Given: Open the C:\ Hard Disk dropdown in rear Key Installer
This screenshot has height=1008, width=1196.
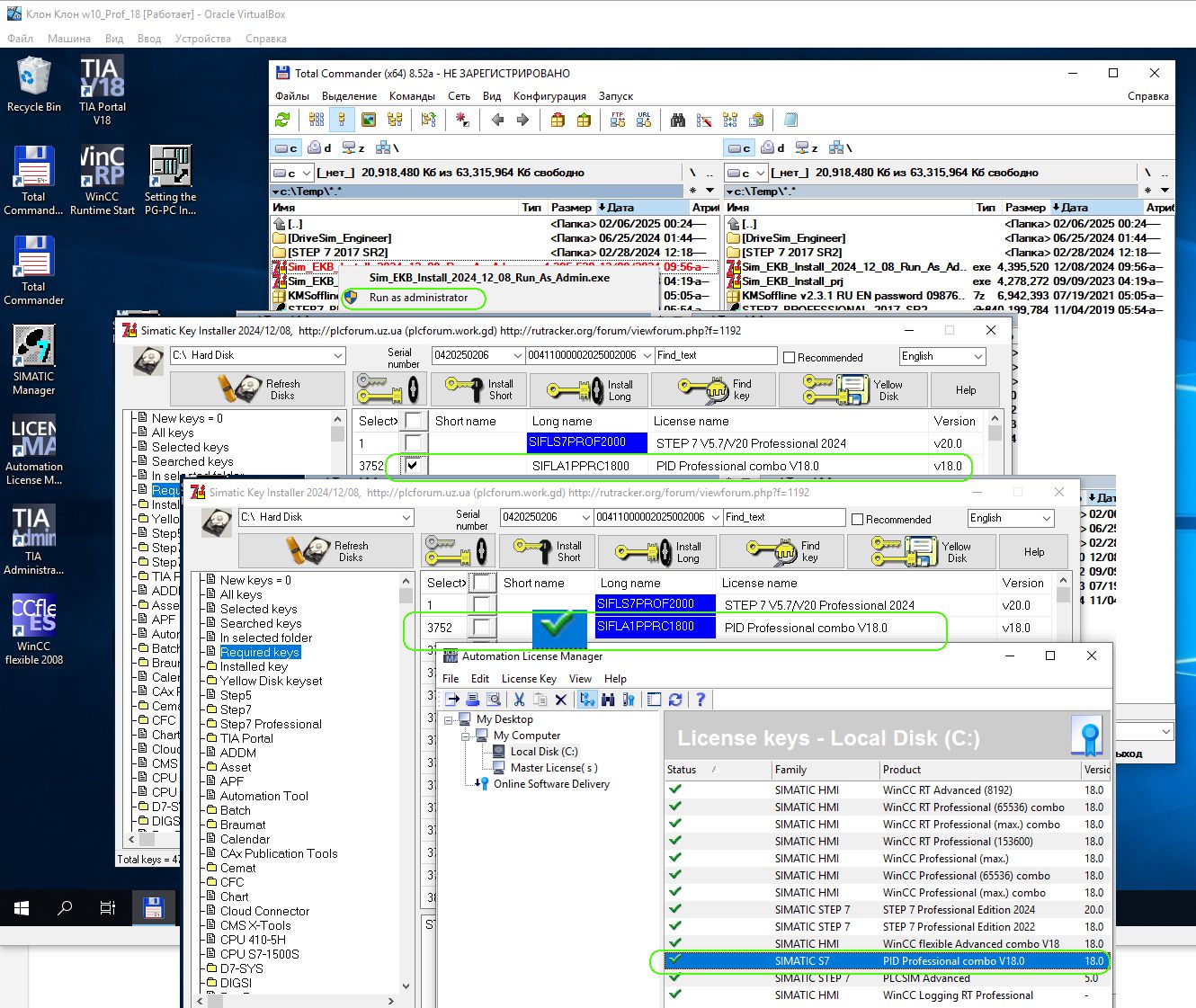Looking at the screenshot, I should point(338,355).
